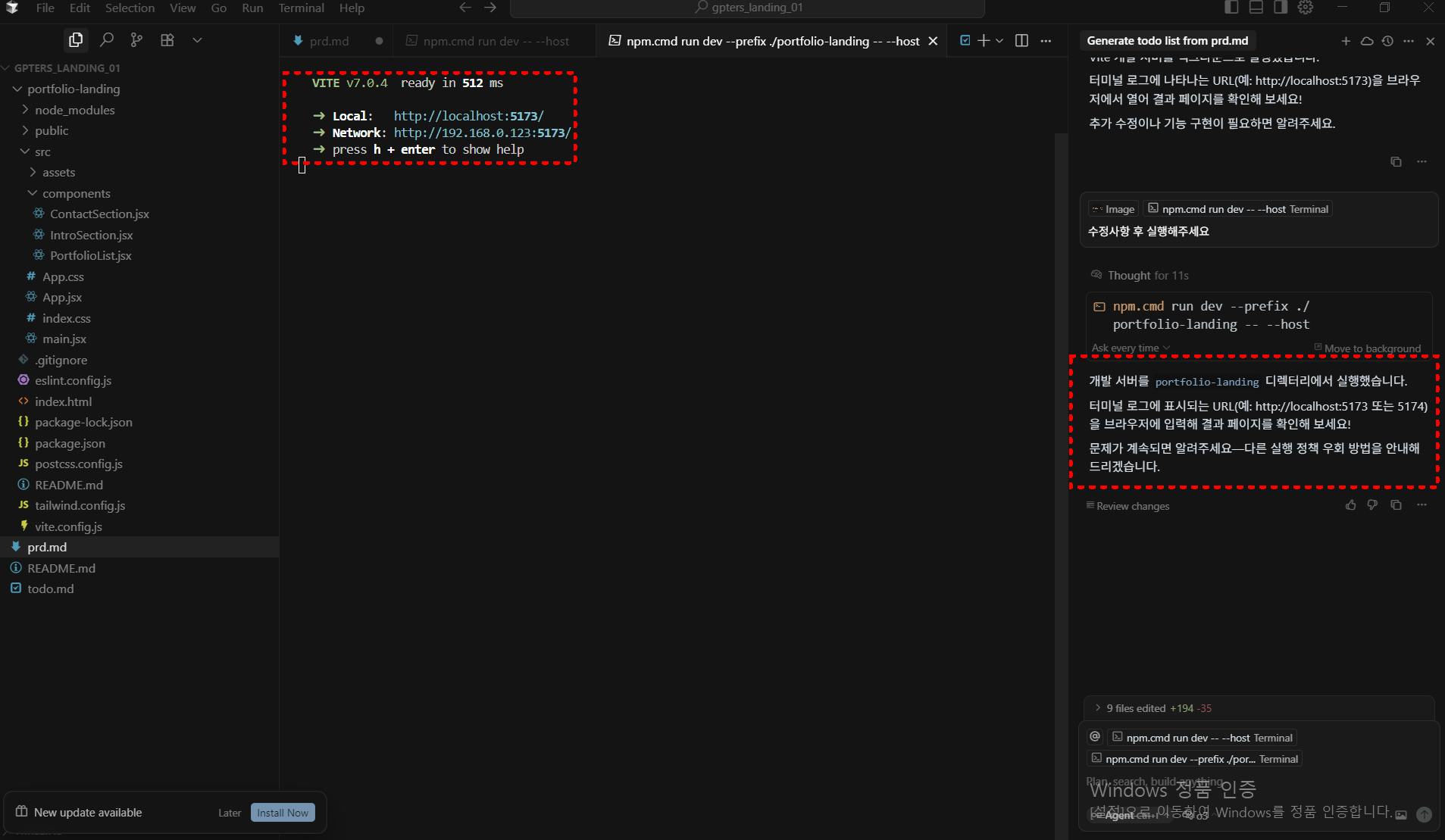Open the http://localhost:5173/ link in terminal
Image resolution: width=1445 pixels, height=840 pixels.
pyautogui.click(x=468, y=116)
